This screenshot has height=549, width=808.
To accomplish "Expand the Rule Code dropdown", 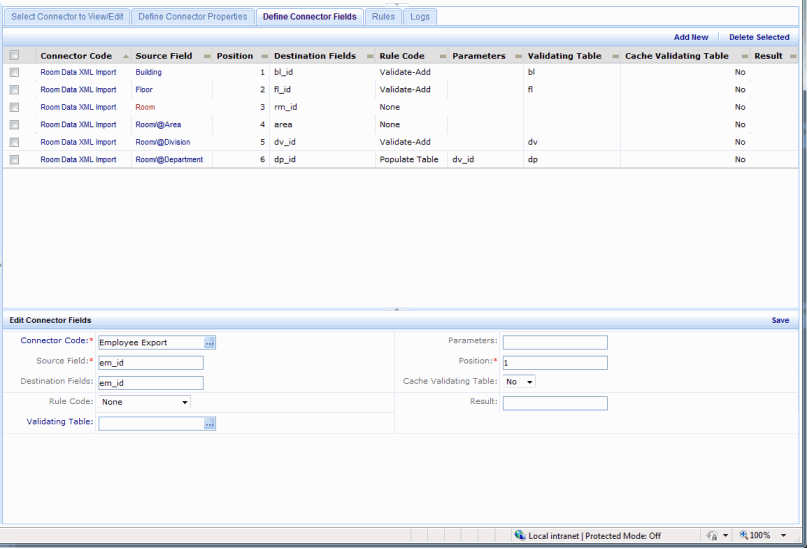I will coord(144,402).
